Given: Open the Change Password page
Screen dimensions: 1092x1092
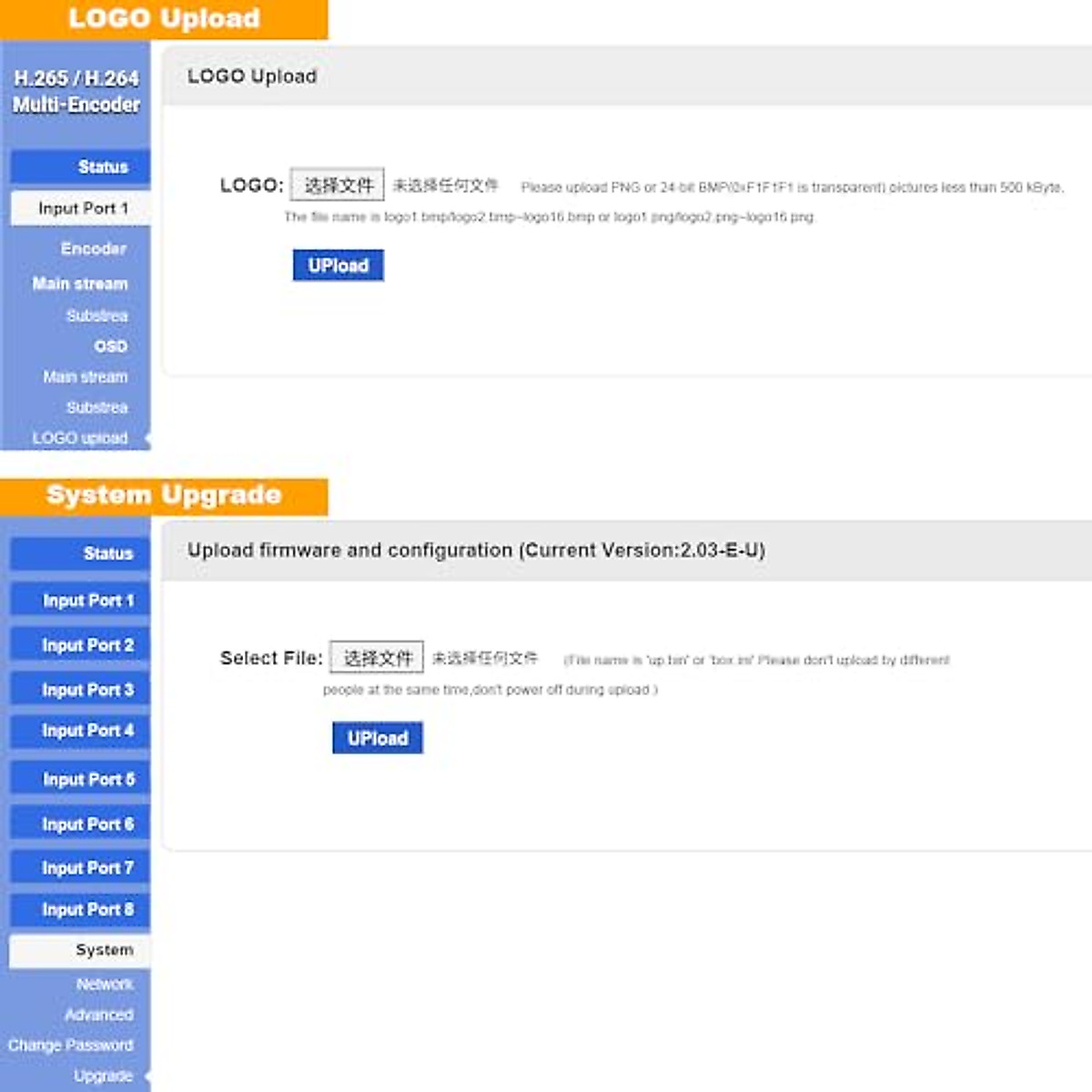Looking at the screenshot, I should (71, 1046).
